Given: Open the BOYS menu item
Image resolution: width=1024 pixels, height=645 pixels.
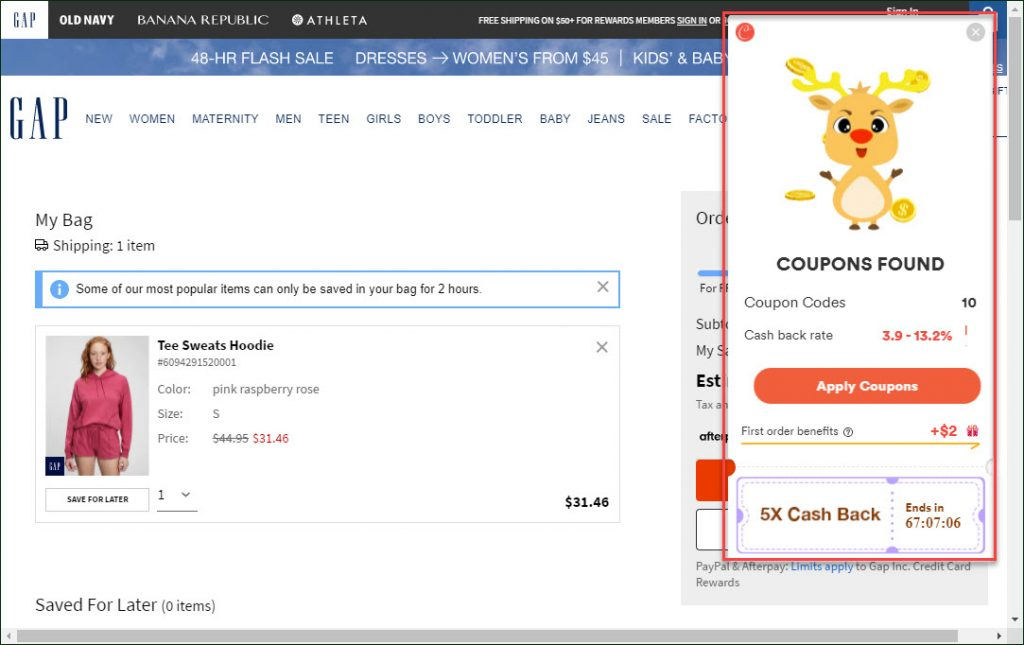Looking at the screenshot, I should point(434,119).
